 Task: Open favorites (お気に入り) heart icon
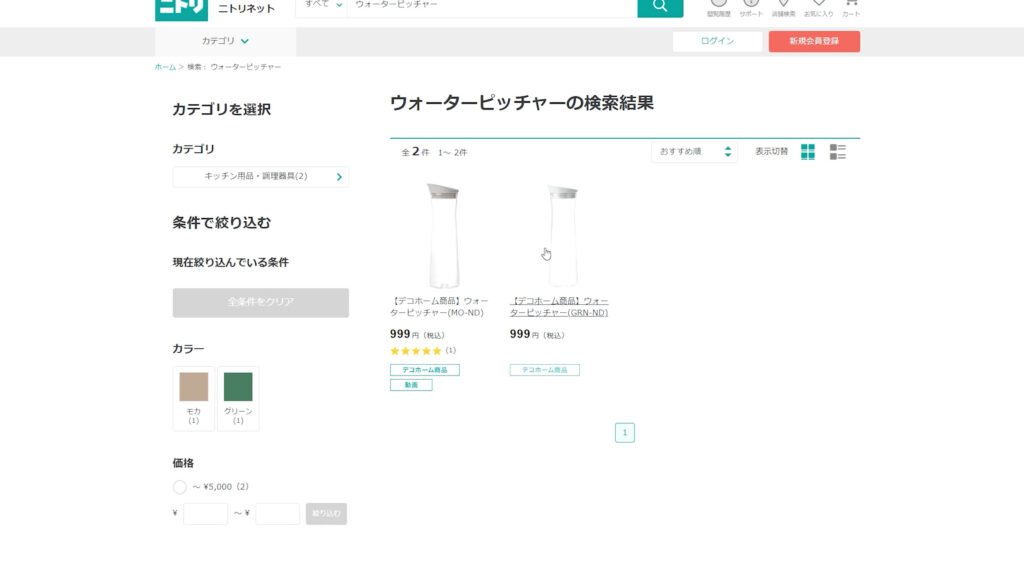(x=818, y=4)
